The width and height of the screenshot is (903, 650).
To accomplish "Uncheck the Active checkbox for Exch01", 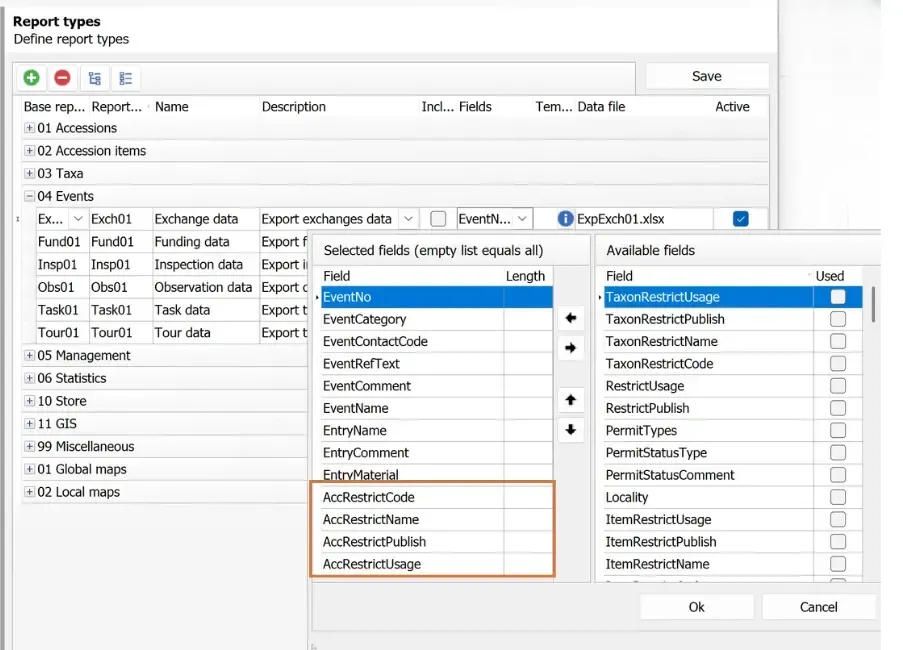I will [x=741, y=219].
